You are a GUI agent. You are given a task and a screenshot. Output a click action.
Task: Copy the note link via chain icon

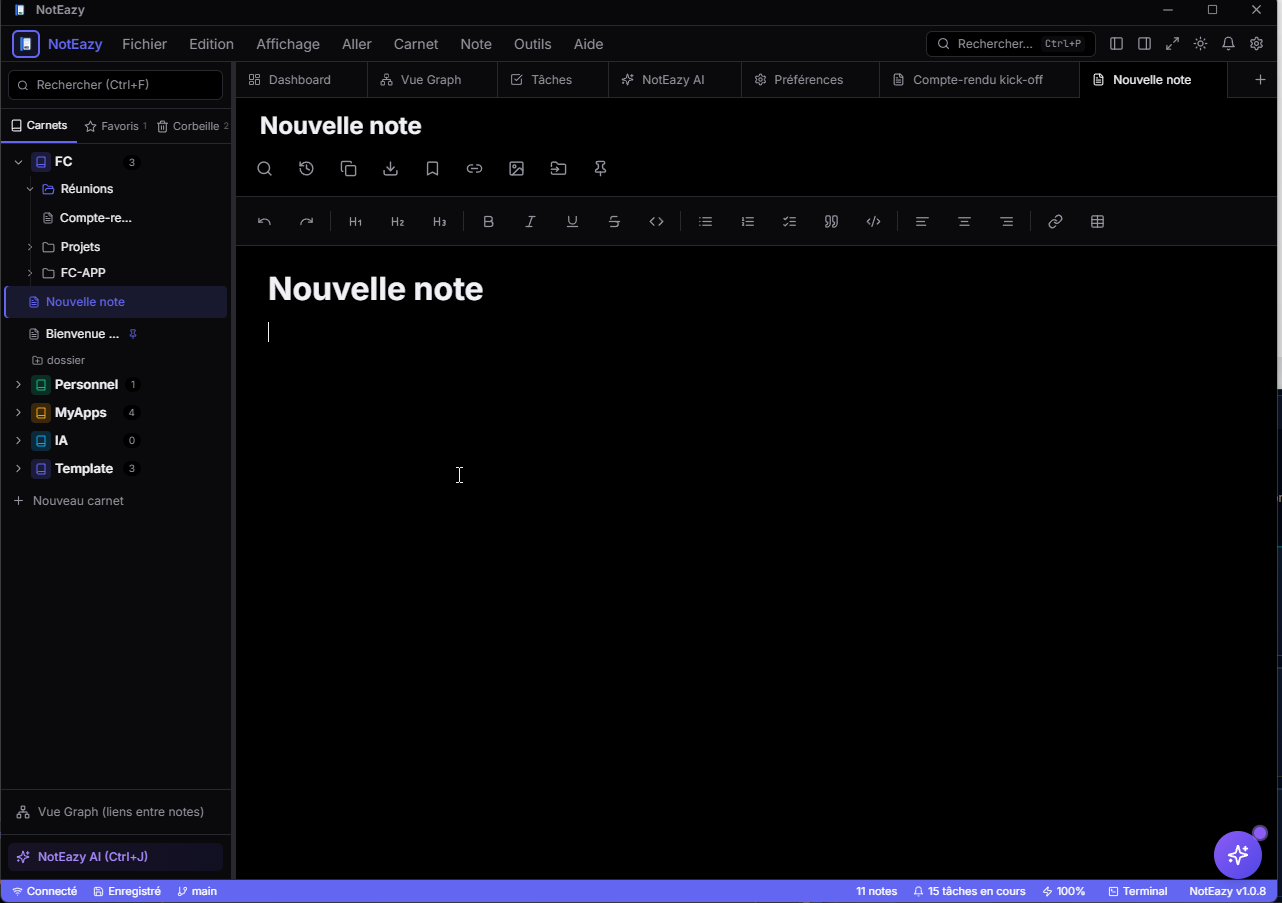(474, 169)
